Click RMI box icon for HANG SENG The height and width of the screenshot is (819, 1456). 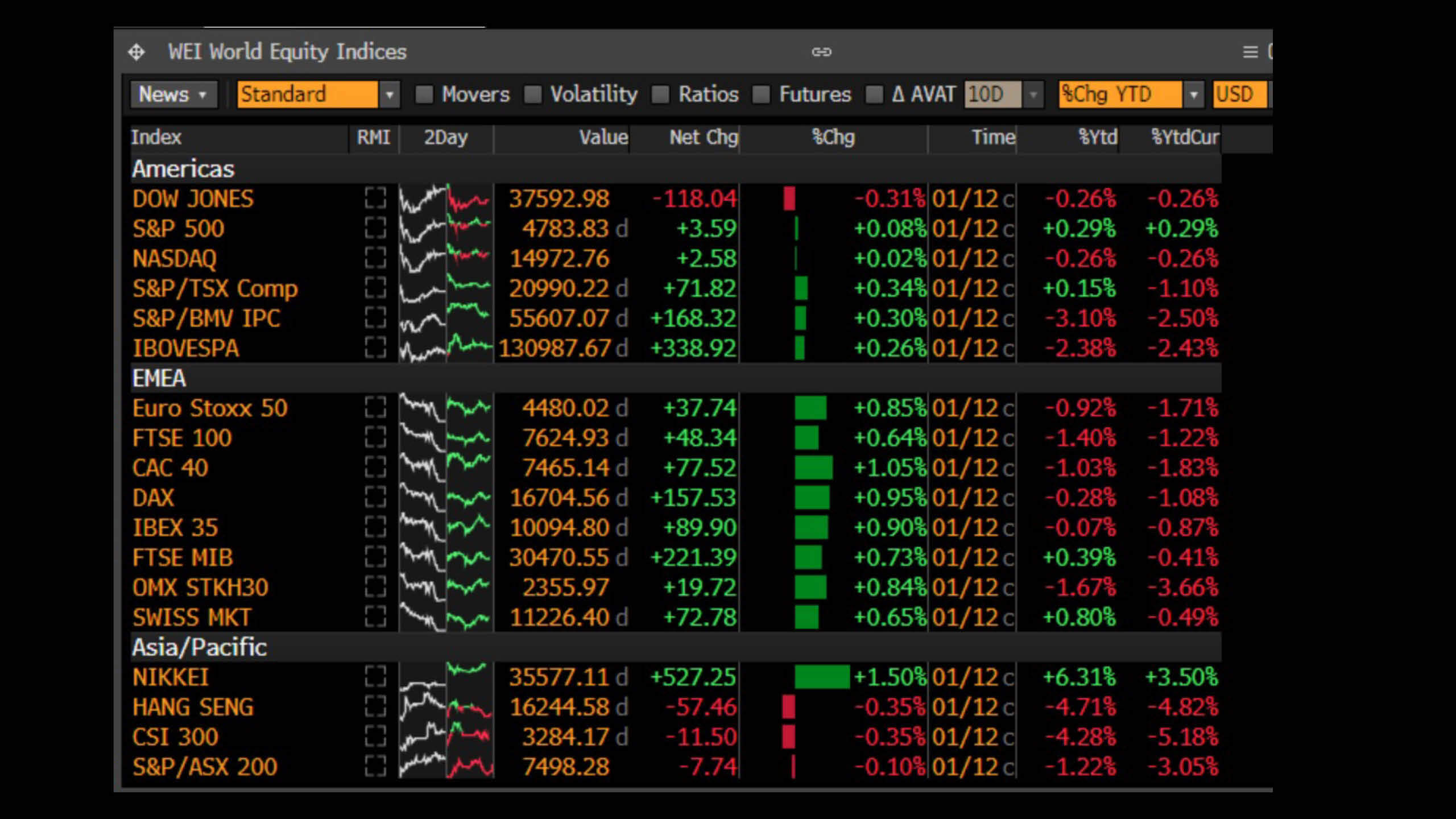[375, 707]
